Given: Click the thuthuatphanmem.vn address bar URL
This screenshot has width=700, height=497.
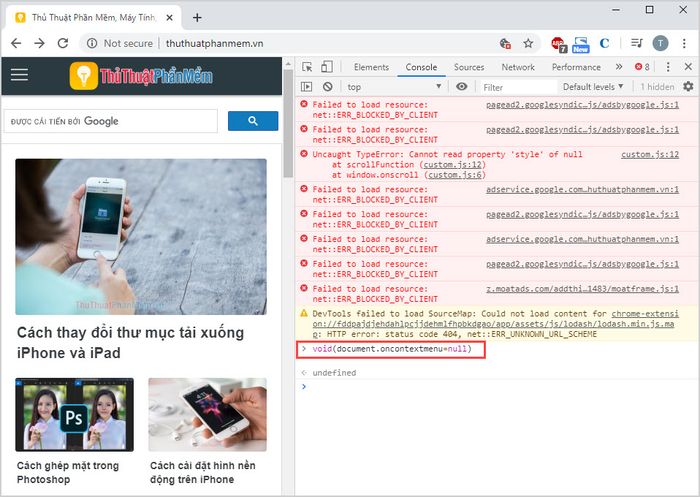Looking at the screenshot, I should (x=214, y=43).
